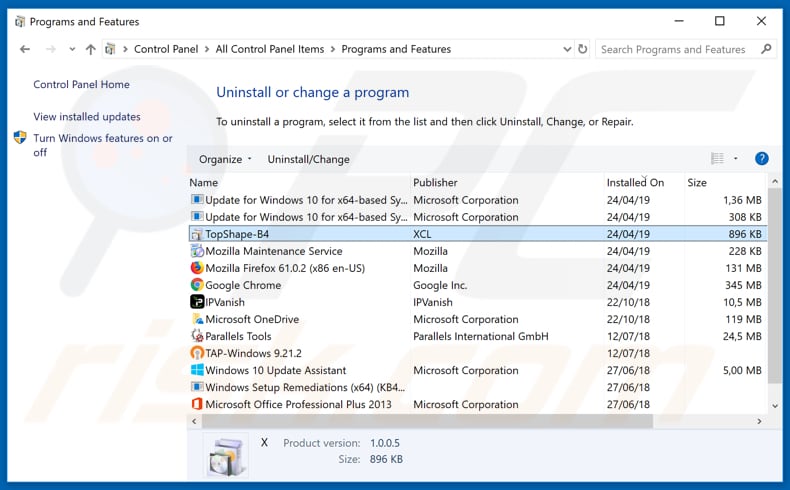
Task: Select the Parallels Tools icon
Action: pos(196,336)
